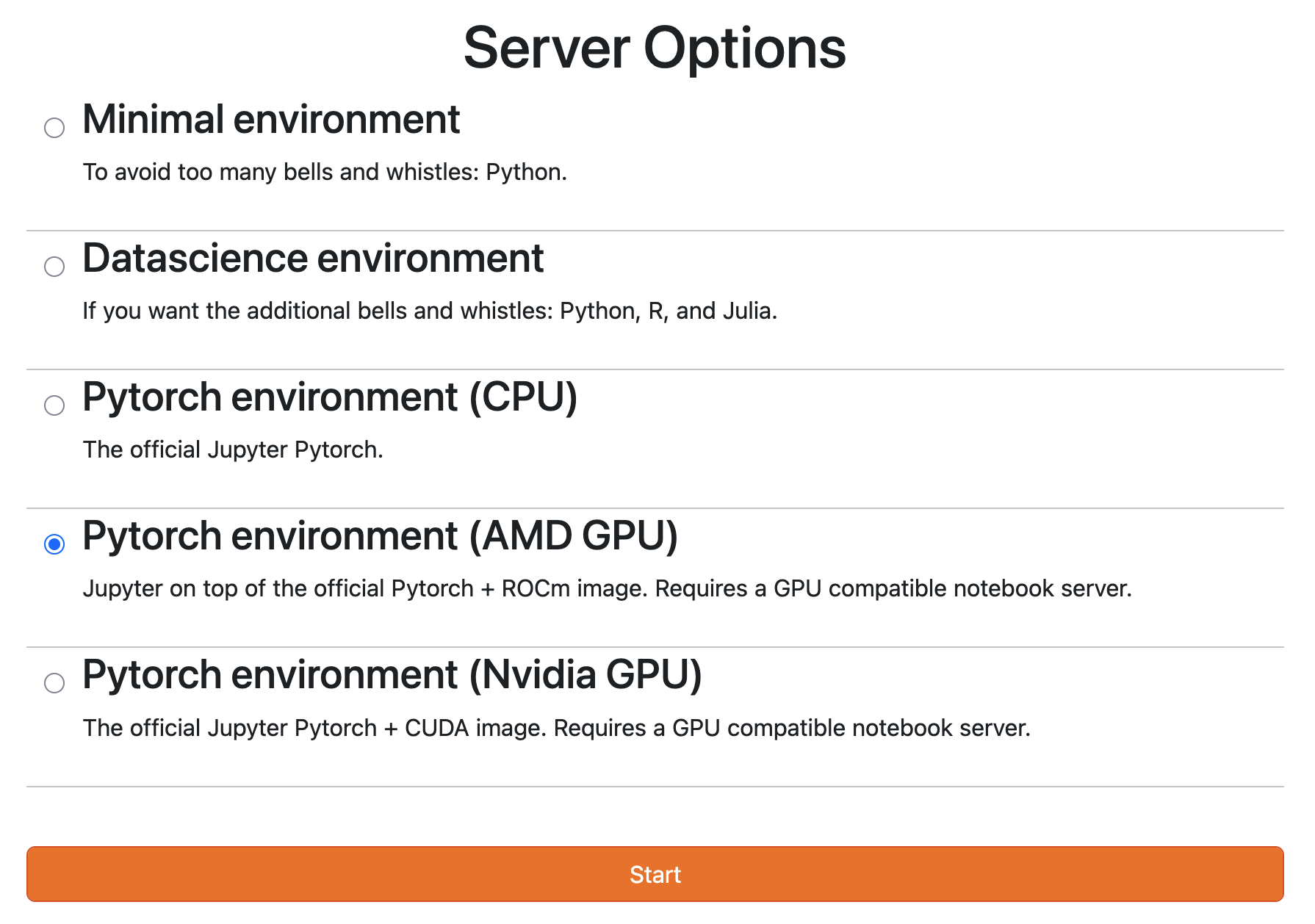Viewport: 1315px width, 924px height.
Task: Click the 'Datascience environment' heading text
Action: tap(313, 258)
